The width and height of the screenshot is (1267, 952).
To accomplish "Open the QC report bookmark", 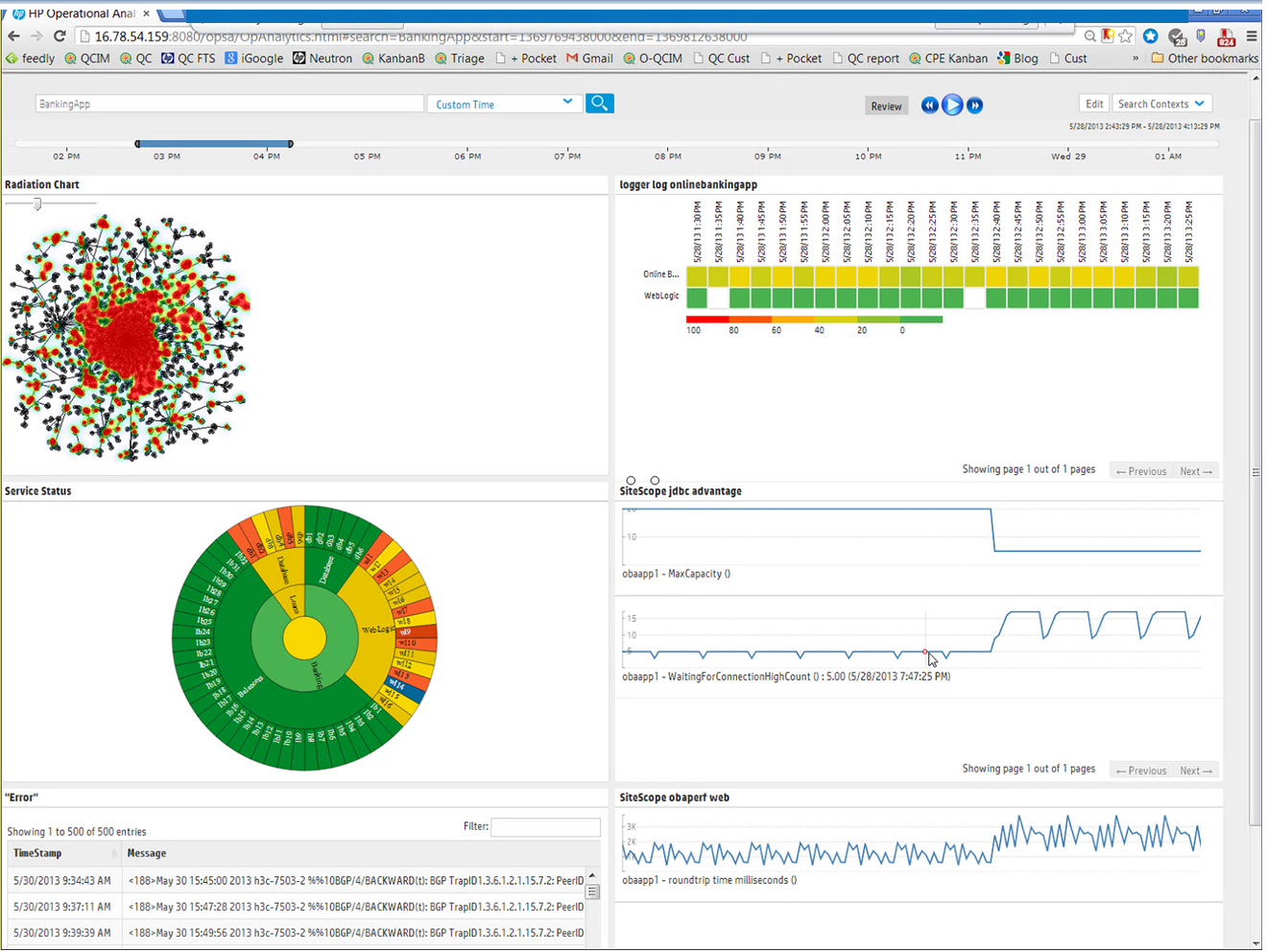I will [x=866, y=59].
